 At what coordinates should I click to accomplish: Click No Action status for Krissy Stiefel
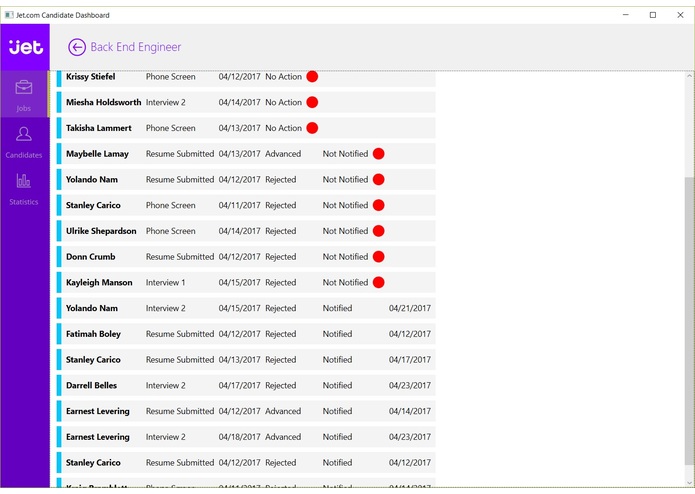283,77
